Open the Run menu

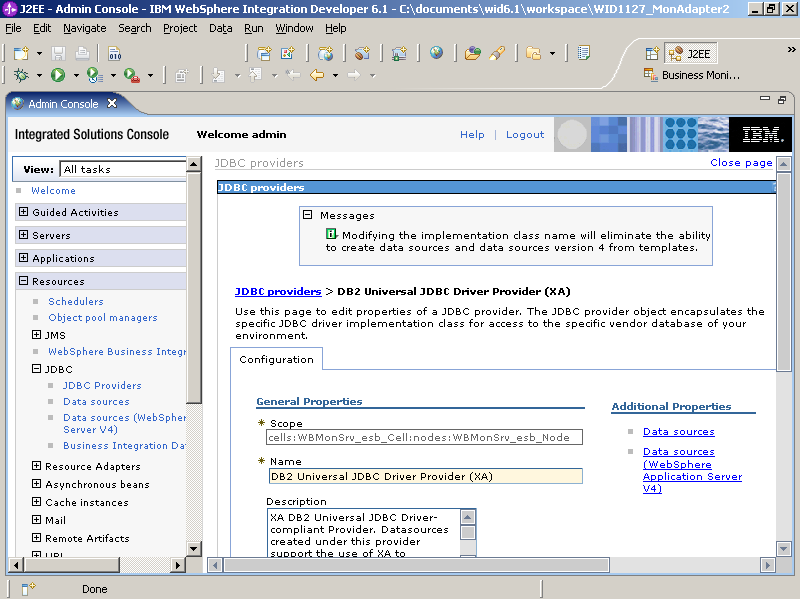[254, 29]
